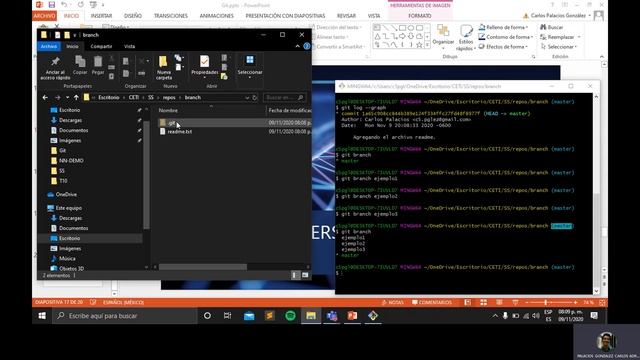The image size is (640, 360).
Task: Click Reemplazar in PowerPoint ribbon
Action: (x=560, y=37)
